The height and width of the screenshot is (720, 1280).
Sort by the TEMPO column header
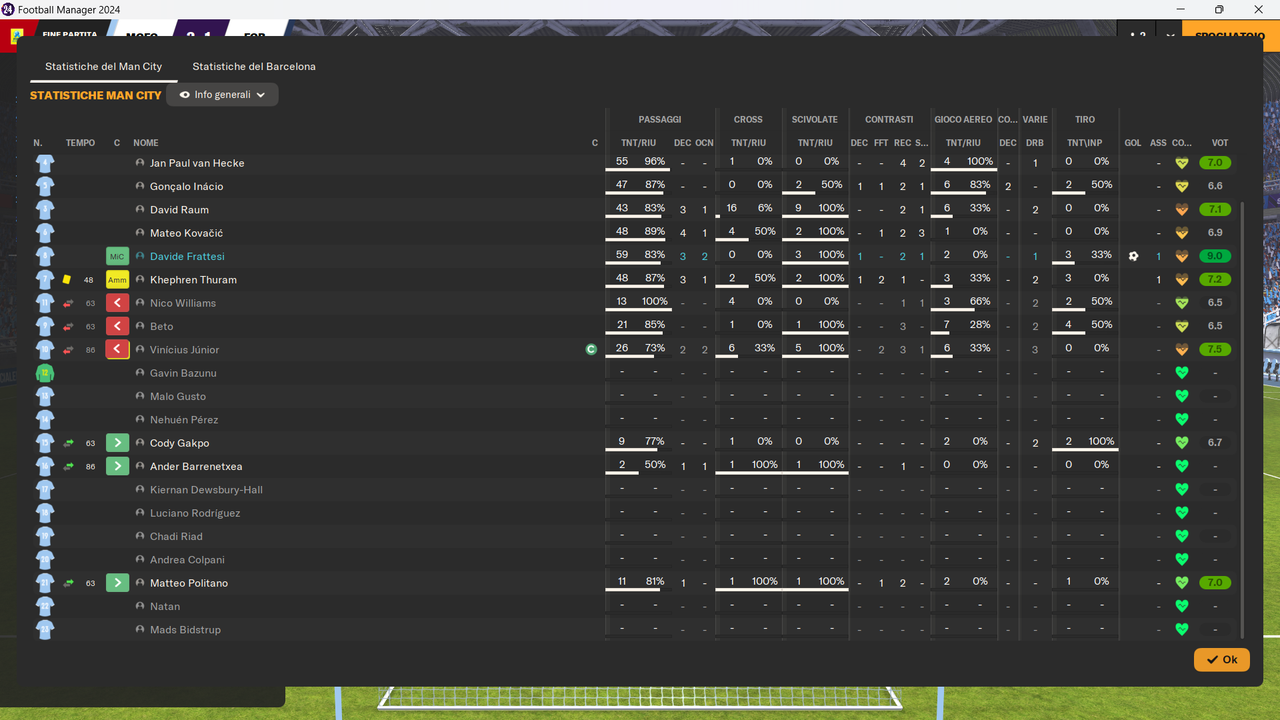[x=80, y=143]
